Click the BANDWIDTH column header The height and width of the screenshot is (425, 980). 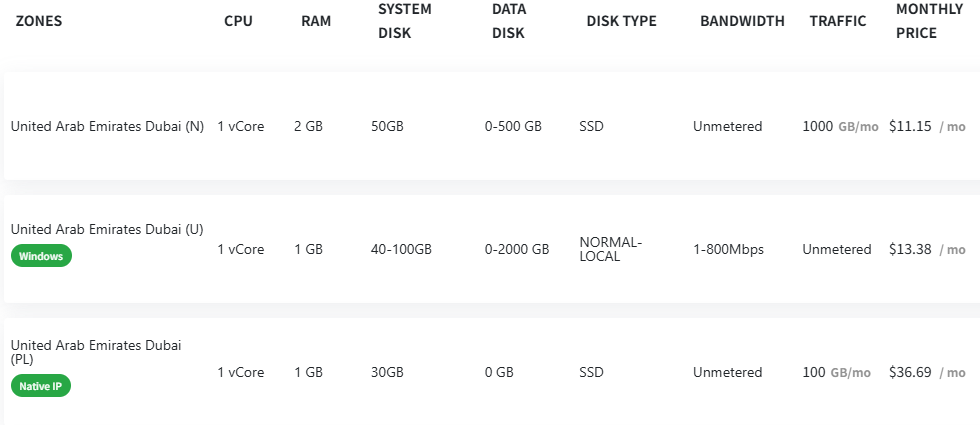click(742, 21)
